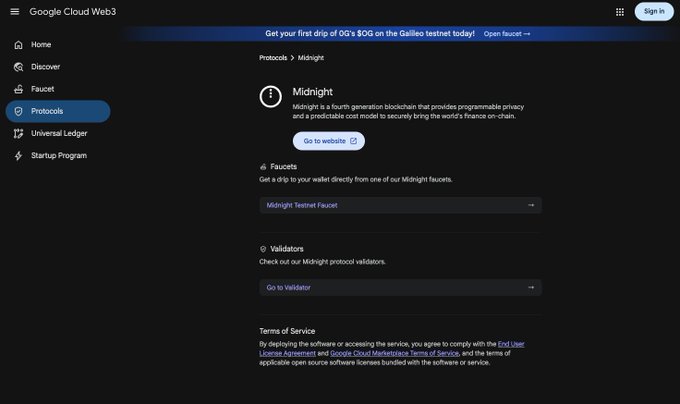The width and height of the screenshot is (680, 404).
Task: Click the Galileo testnet banner message
Action: [x=370, y=33]
